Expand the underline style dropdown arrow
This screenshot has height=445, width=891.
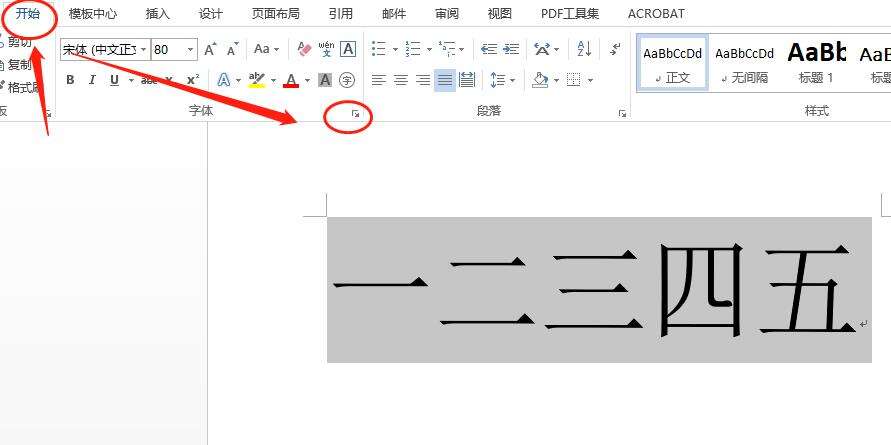pyautogui.click(x=131, y=80)
